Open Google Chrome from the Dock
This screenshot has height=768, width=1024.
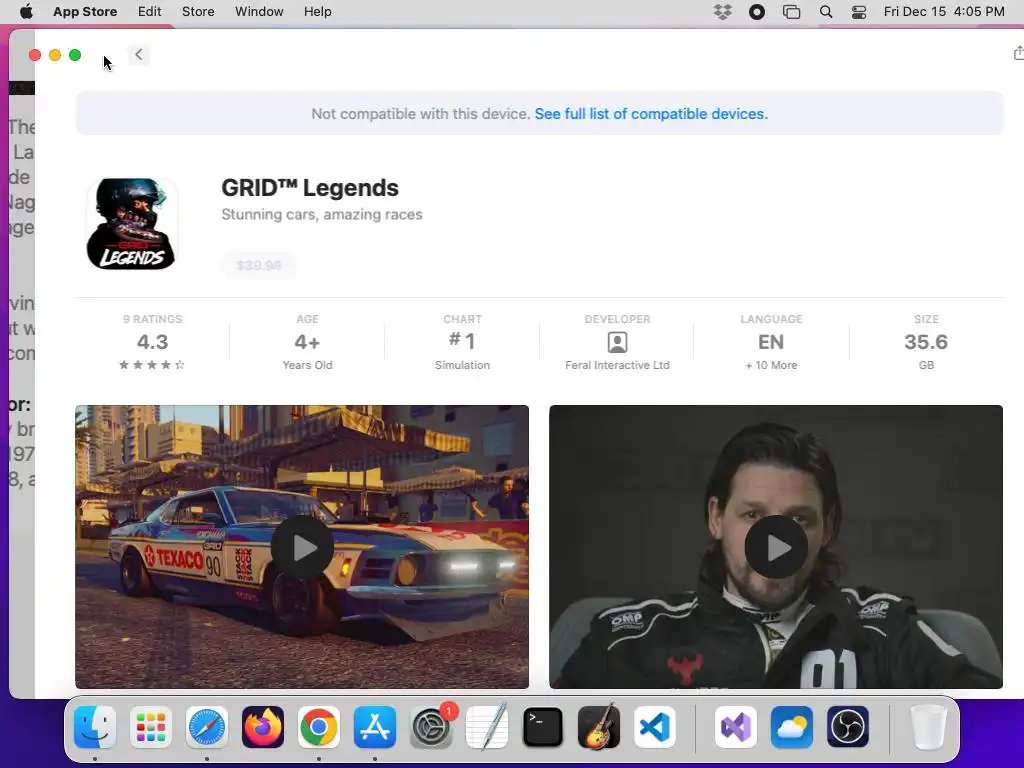tap(319, 727)
